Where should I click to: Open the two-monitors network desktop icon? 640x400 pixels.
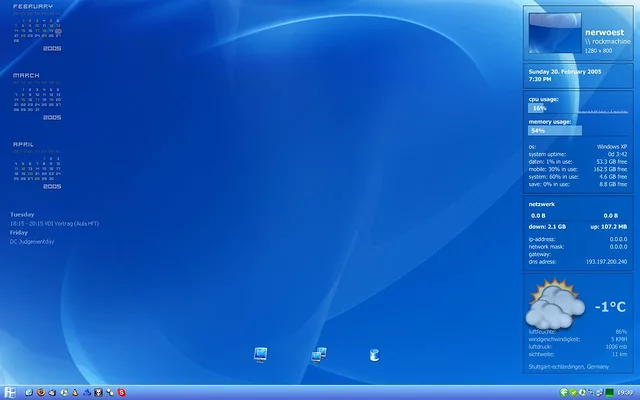pyautogui.click(x=319, y=355)
